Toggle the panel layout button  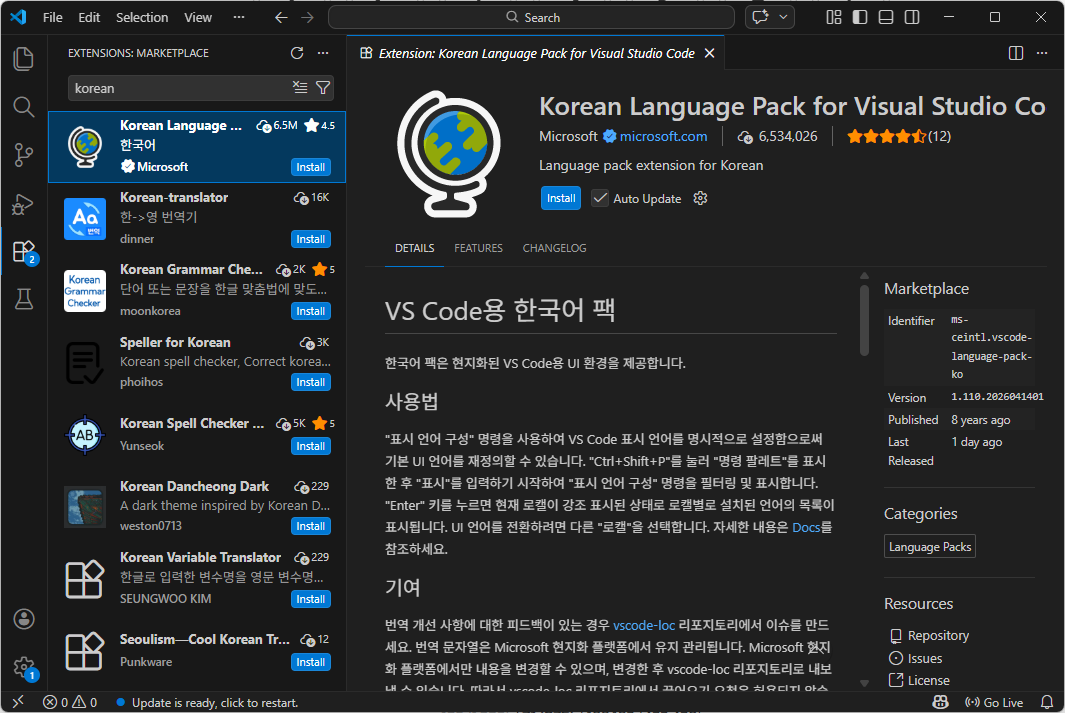pos(886,17)
